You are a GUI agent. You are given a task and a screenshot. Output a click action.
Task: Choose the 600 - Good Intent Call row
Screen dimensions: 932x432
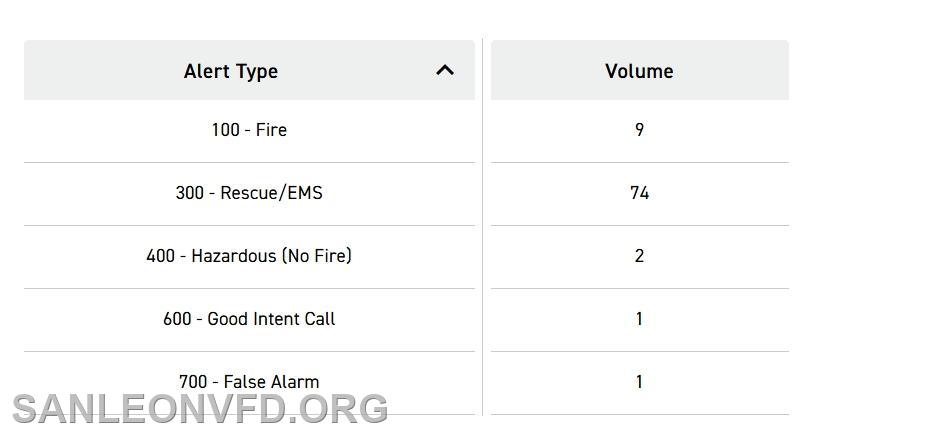tap(249, 320)
